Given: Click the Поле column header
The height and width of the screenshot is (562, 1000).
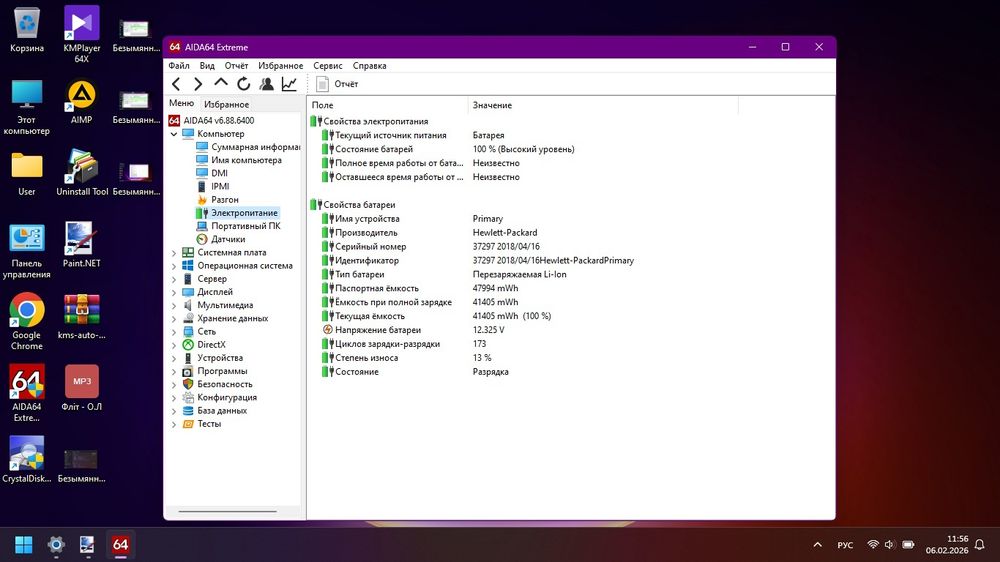Looking at the screenshot, I should (388, 105).
